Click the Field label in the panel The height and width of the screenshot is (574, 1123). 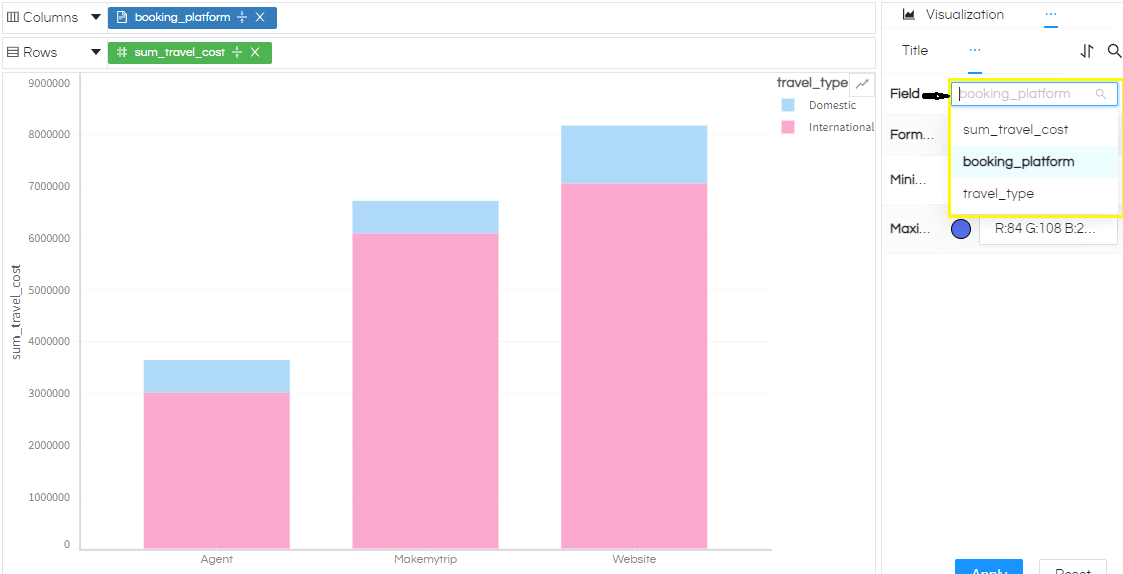tap(905, 94)
